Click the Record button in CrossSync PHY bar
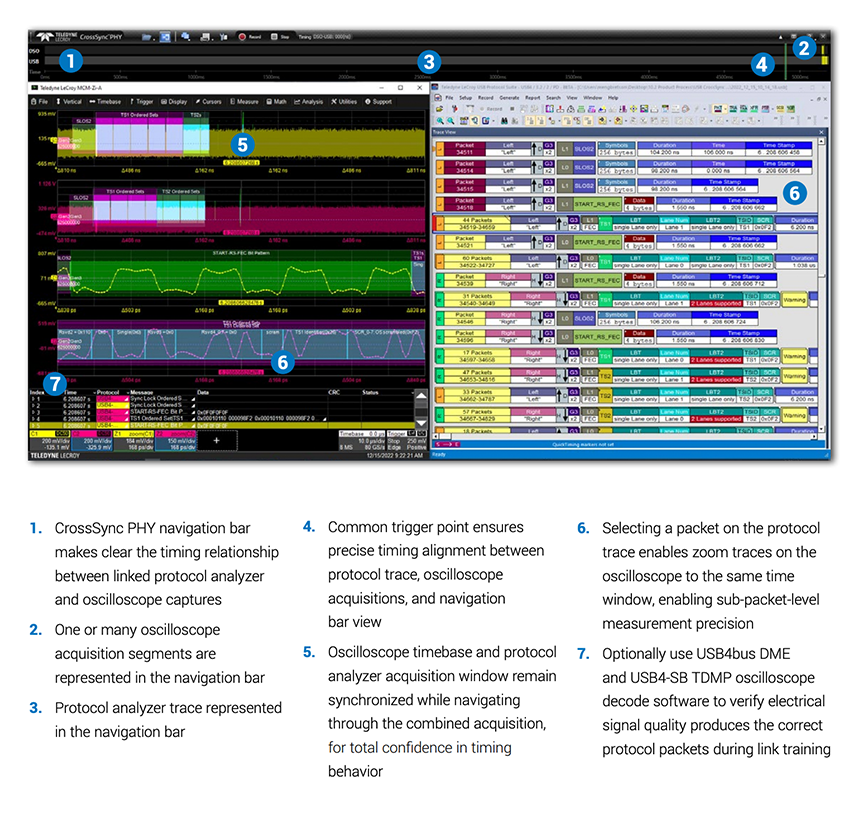This screenshot has height=816, width=864. 250,37
